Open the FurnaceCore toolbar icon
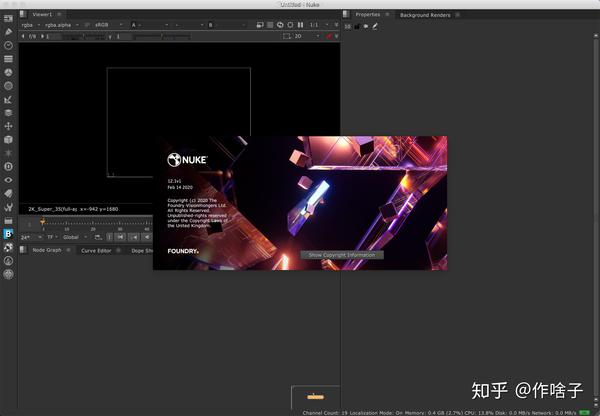This screenshot has height=416, width=600. point(8,247)
